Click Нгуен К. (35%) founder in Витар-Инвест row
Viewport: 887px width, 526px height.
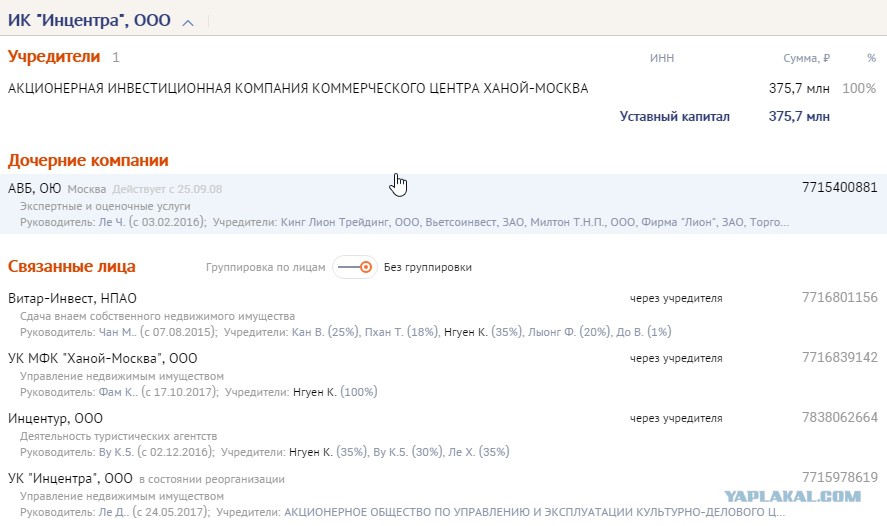tap(483, 332)
